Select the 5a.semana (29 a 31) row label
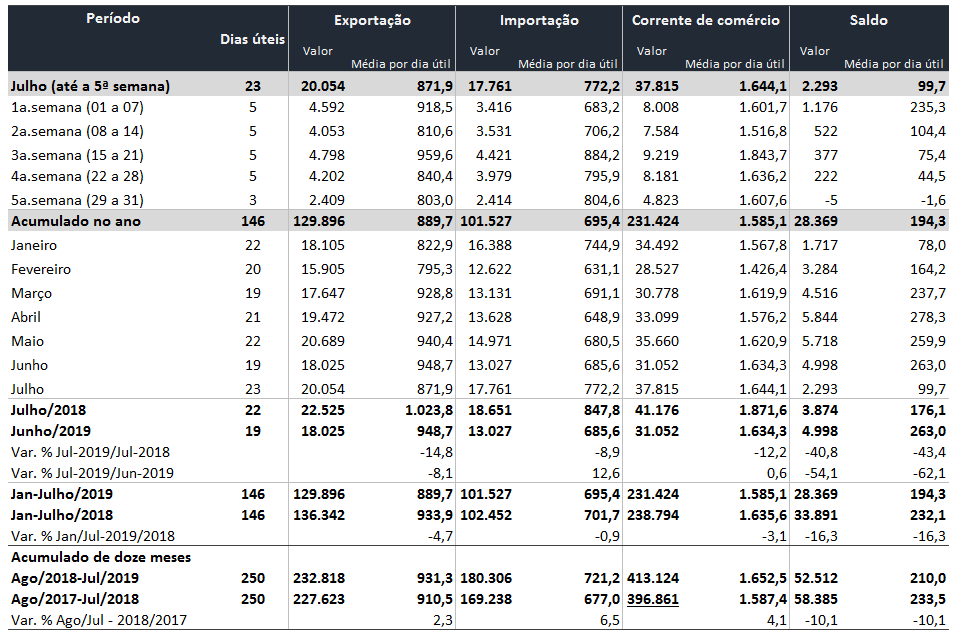The height and width of the screenshot is (638, 956). (77, 198)
